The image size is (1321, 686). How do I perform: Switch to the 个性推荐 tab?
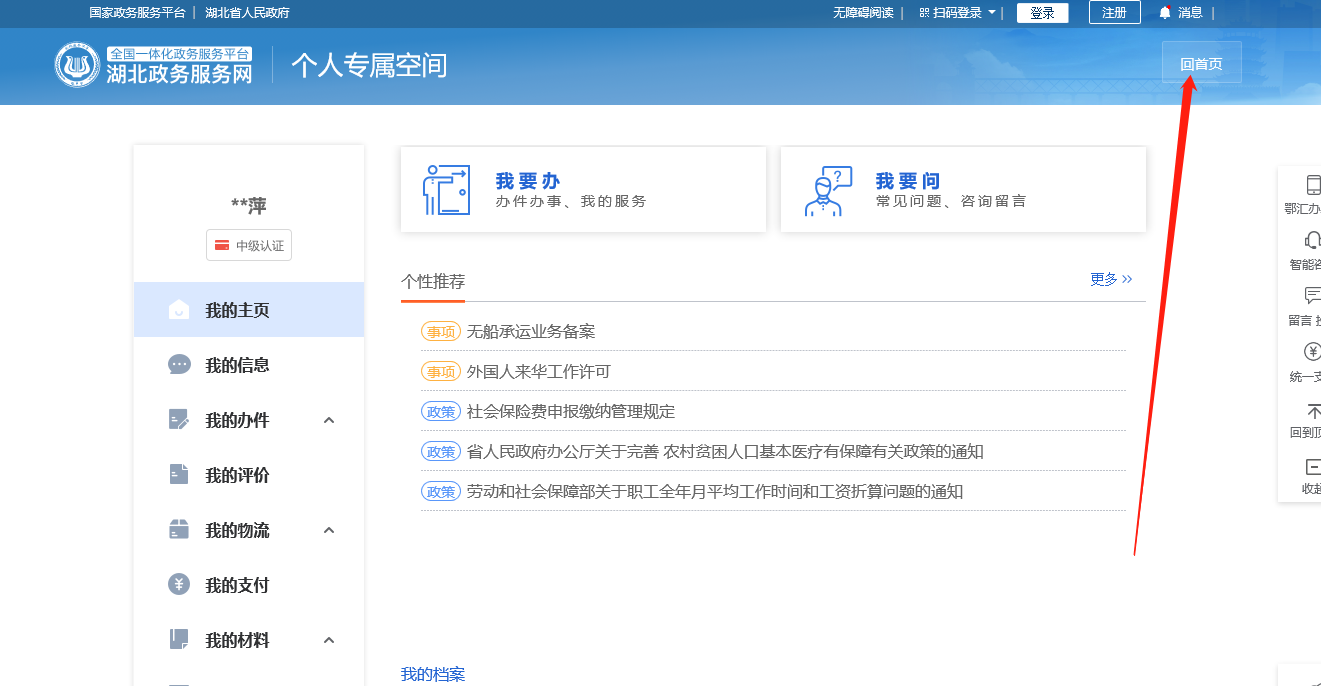tap(433, 281)
